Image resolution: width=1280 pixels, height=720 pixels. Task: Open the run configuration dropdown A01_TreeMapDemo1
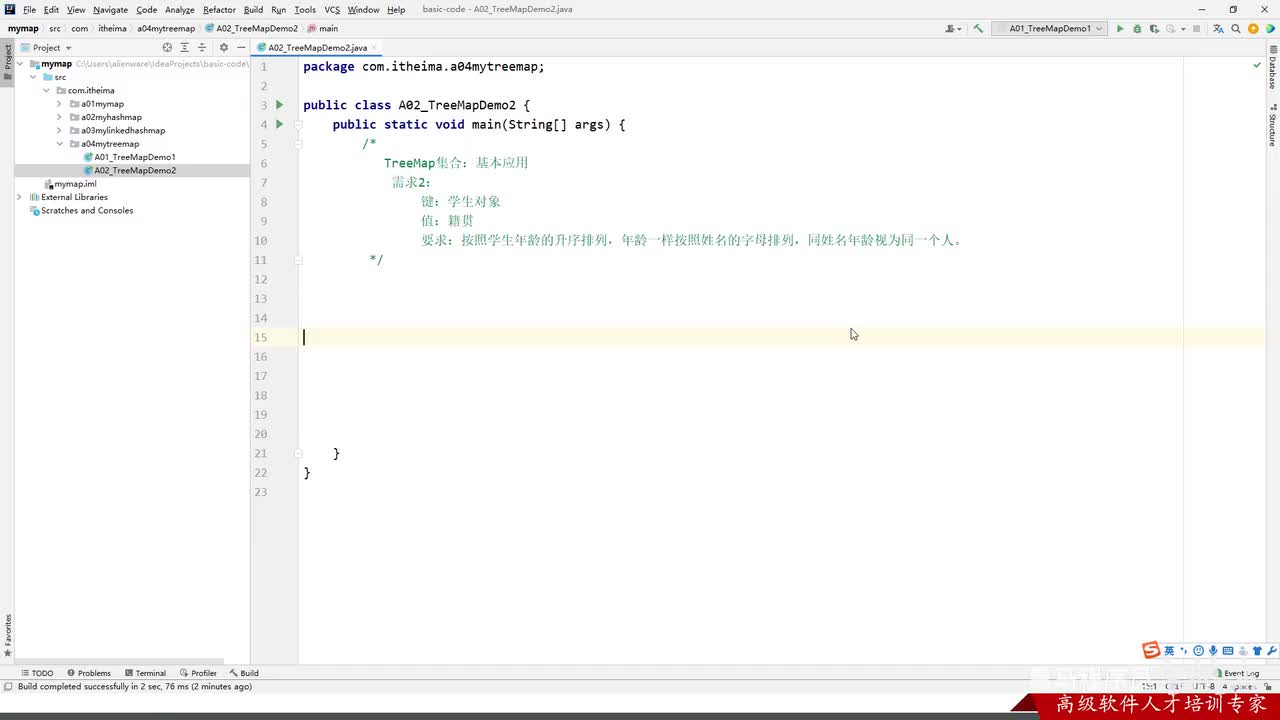pyautogui.click(x=1049, y=29)
